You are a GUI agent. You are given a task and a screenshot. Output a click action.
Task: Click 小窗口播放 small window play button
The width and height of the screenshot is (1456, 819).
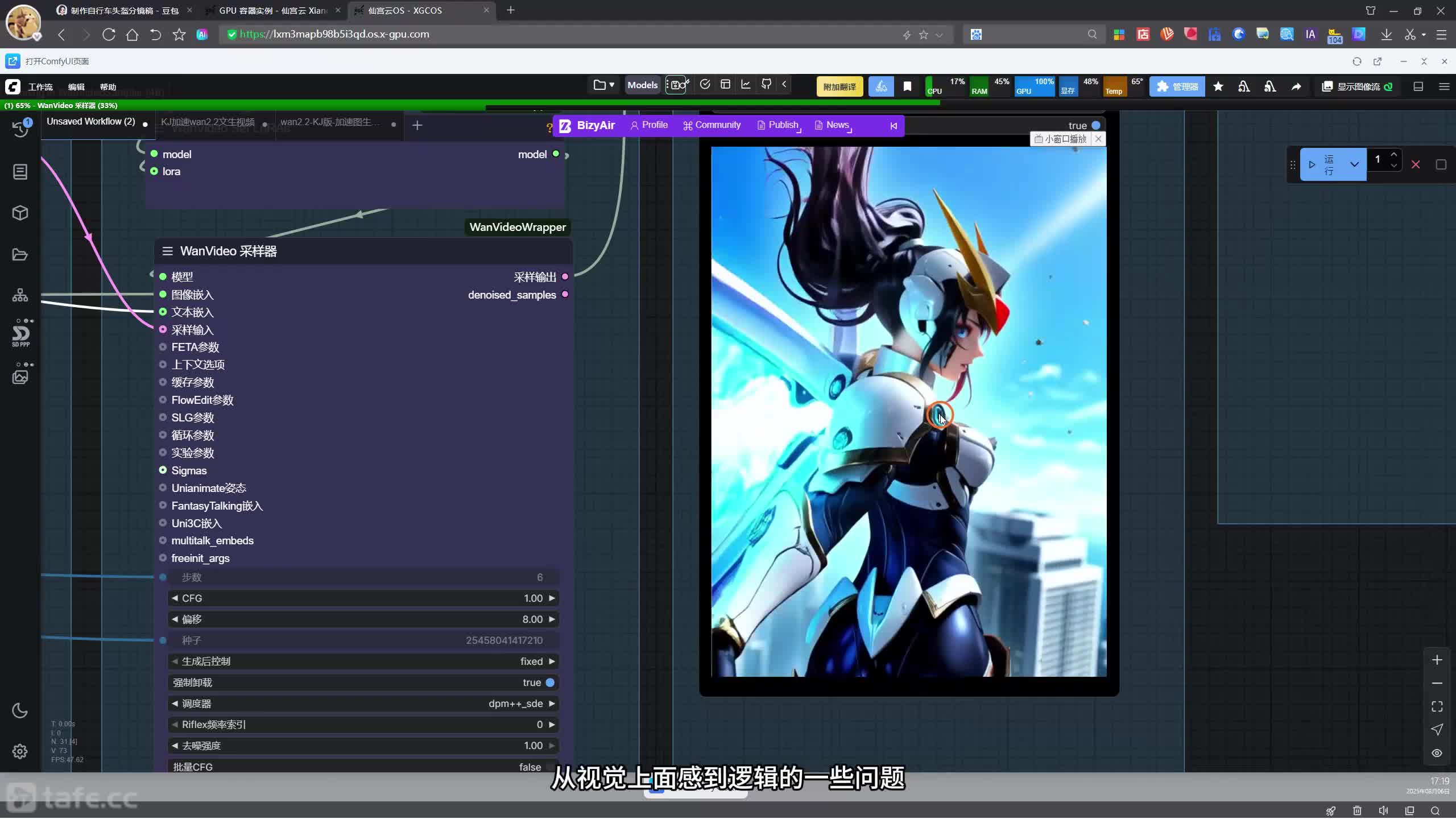pos(1061,139)
